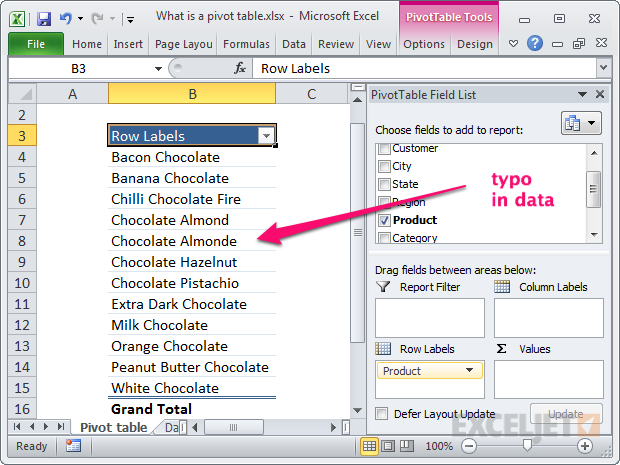Open the Microsoft Excel Help icon

coord(535,43)
